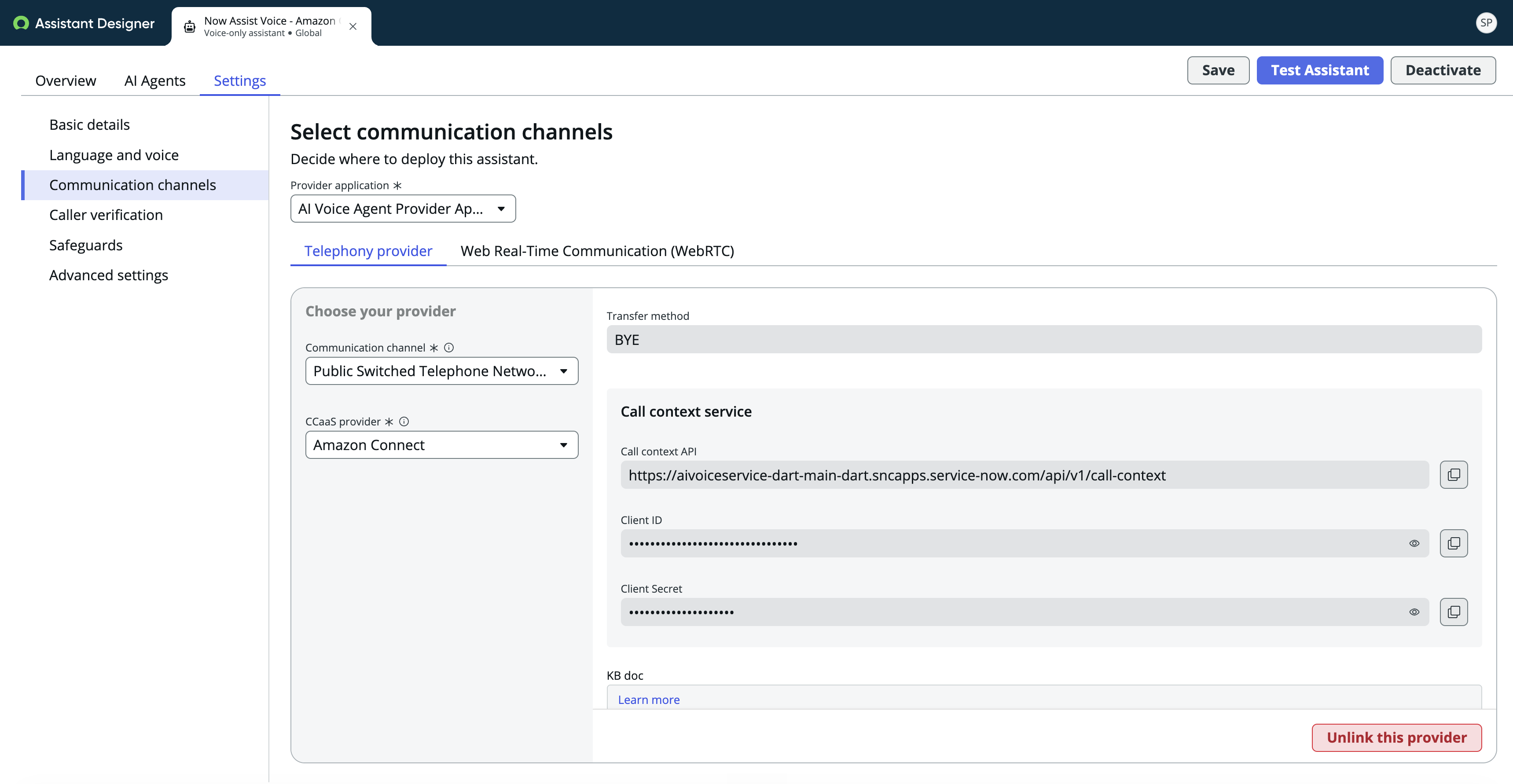The height and width of the screenshot is (784, 1513).
Task: Open the Web Real-Time Communication (WebRTC) tab
Action: click(x=597, y=251)
